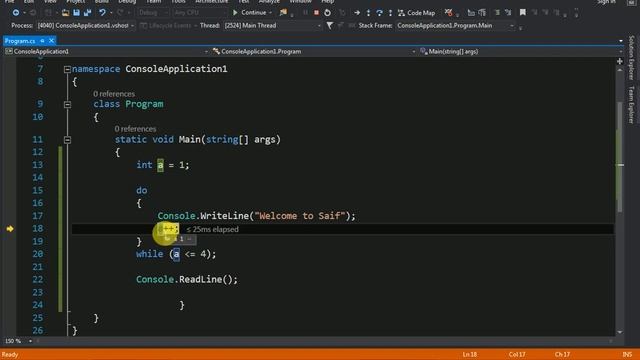Image resolution: width=640 pixels, height=360 pixels.
Task: Click the Console.ReadLine() statement
Action: (x=187, y=280)
